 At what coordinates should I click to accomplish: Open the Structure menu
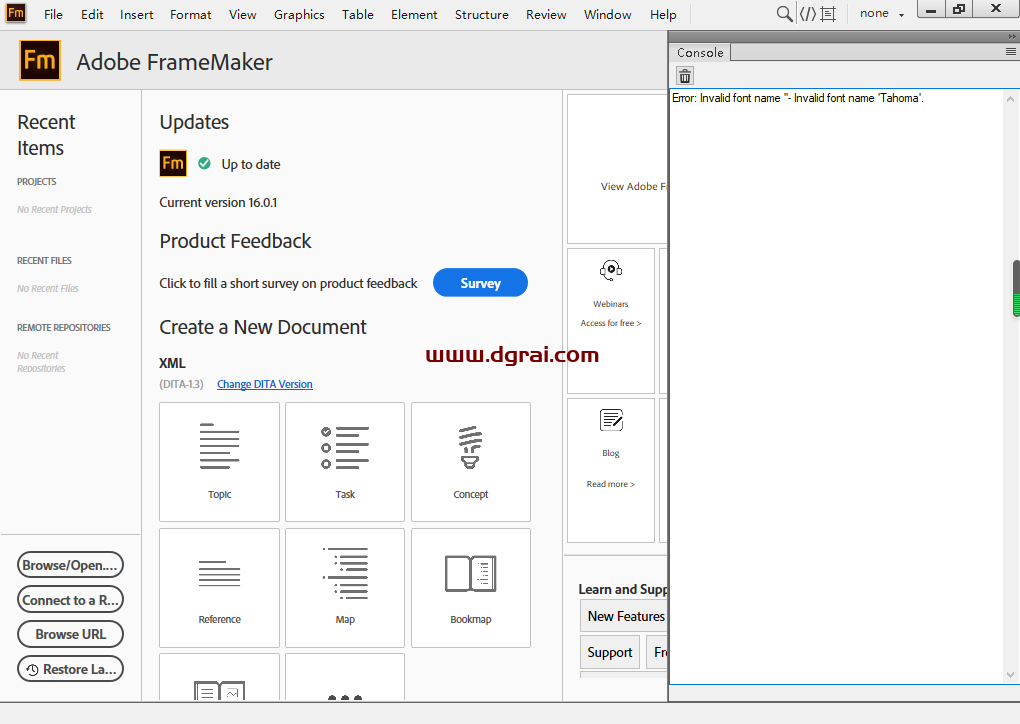click(x=481, y=14)
